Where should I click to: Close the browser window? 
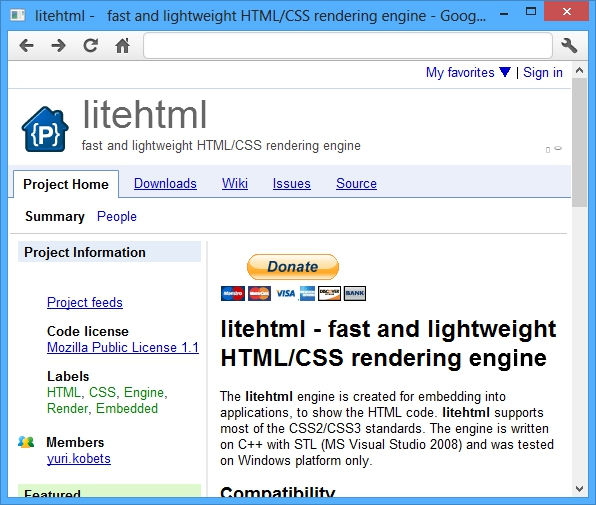coord(566,12)
